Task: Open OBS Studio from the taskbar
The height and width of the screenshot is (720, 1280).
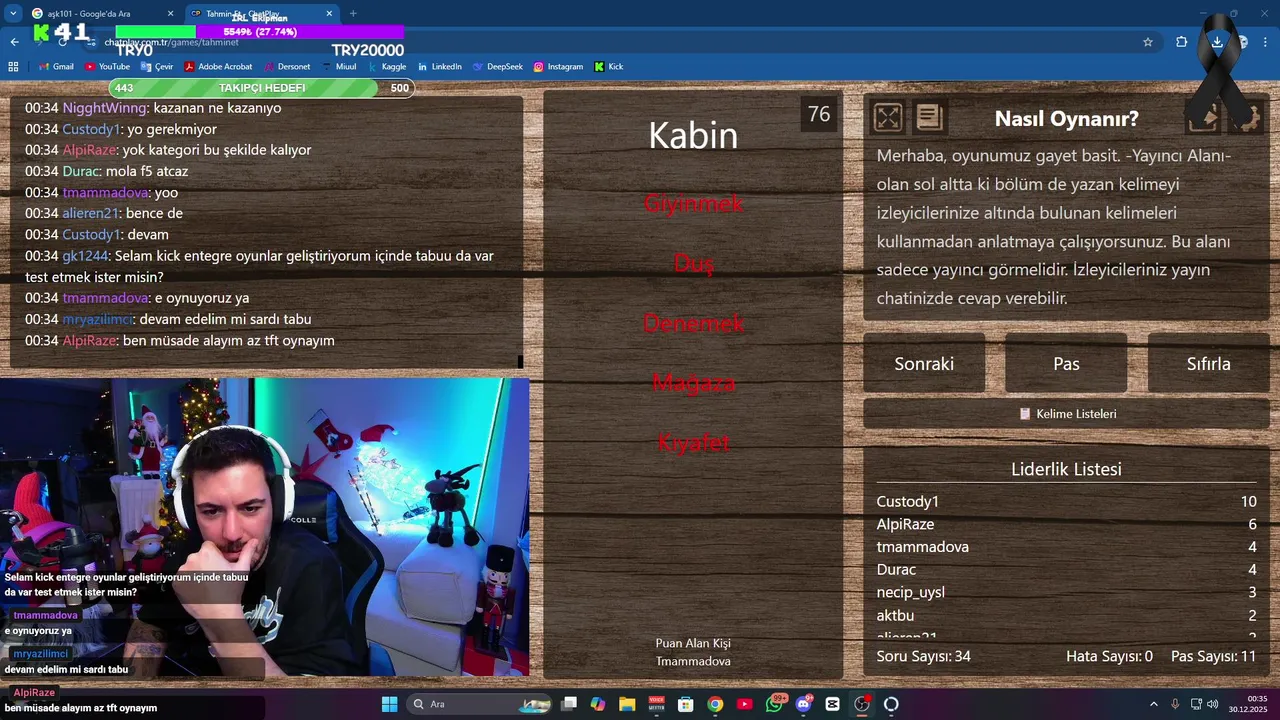Action: tap(862, 704)
